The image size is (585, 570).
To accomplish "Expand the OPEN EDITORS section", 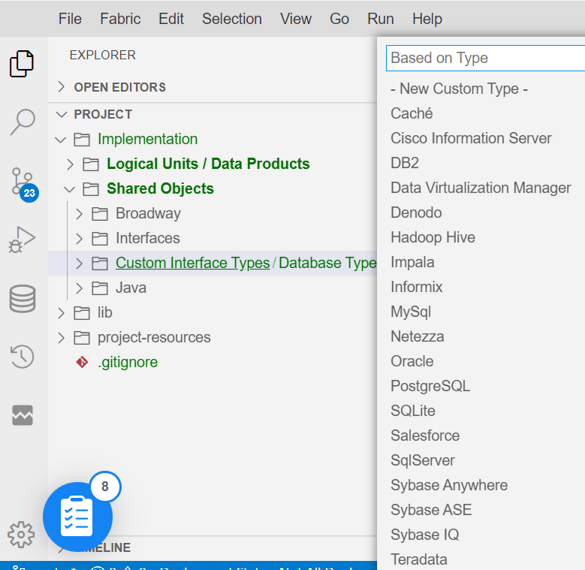I will (x=61, y=87).
